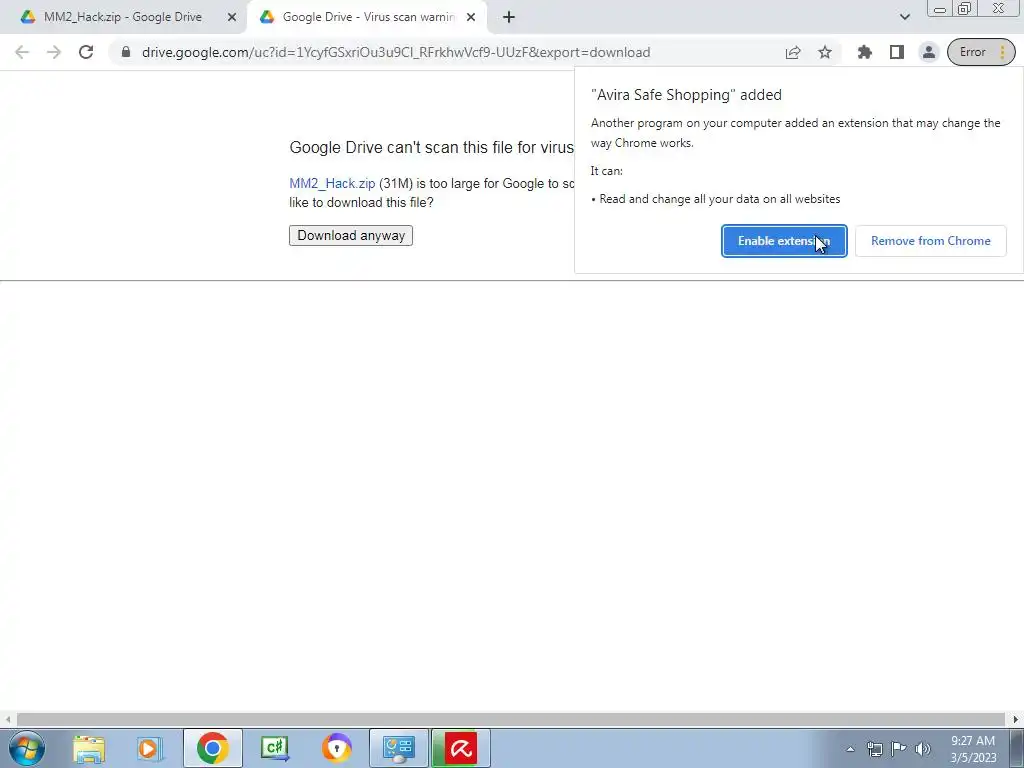
Task: Open Action Center flag icon
Action: (x=899, y=749)
